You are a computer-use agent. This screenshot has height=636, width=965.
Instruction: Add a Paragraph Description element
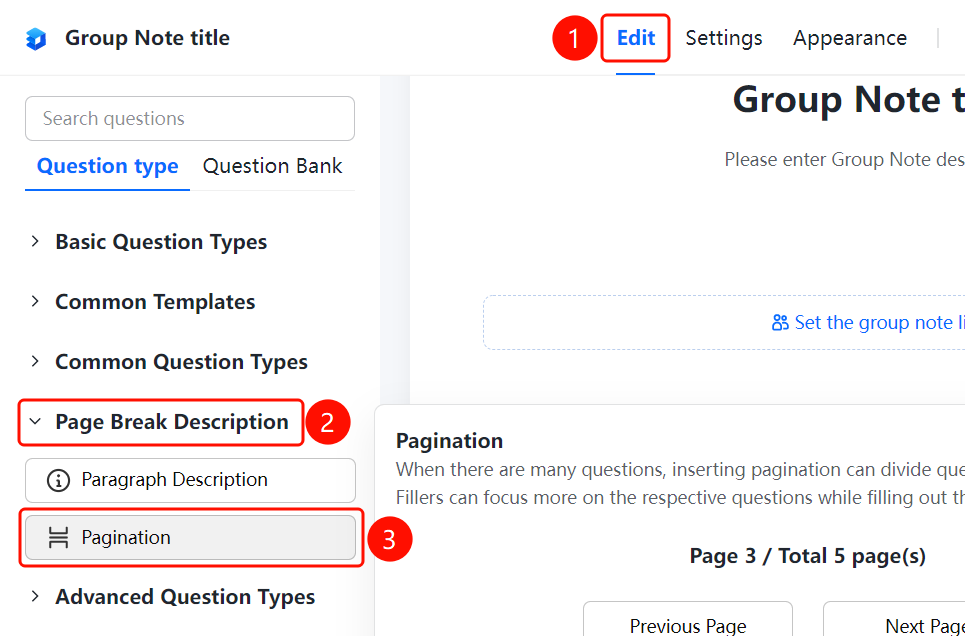tap(190, 480)
